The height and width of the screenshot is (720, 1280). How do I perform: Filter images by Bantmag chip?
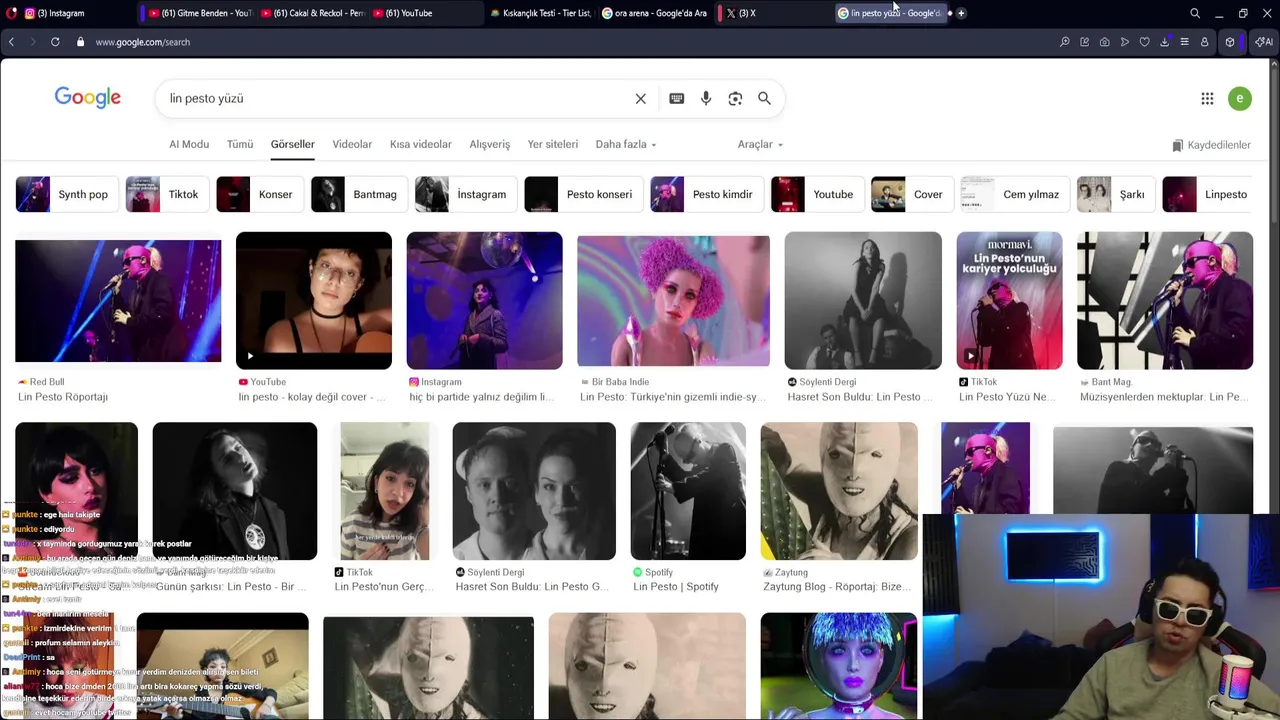click(359, 194)
